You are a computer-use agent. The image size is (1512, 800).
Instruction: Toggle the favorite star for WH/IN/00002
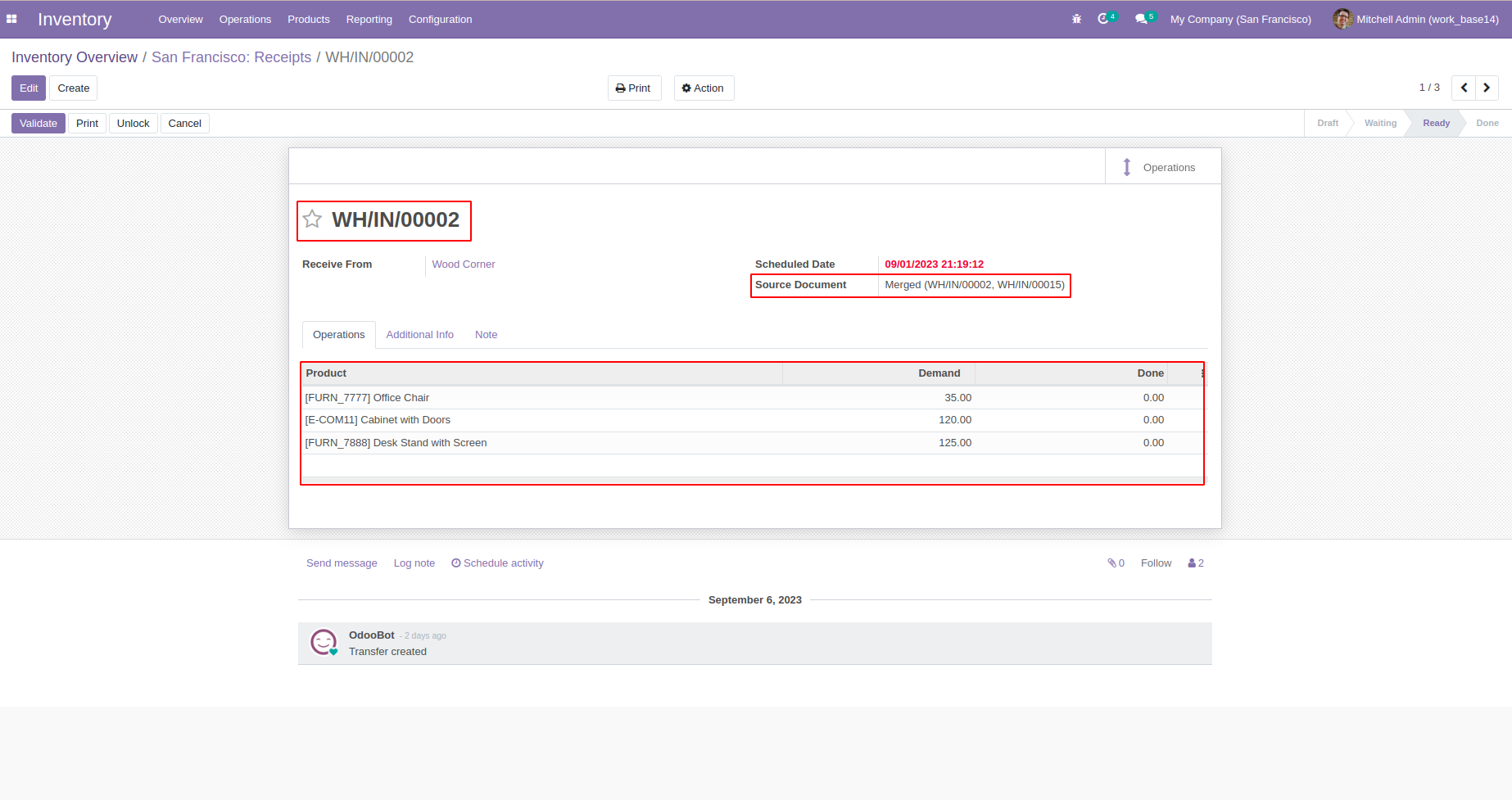pos(312,219)
